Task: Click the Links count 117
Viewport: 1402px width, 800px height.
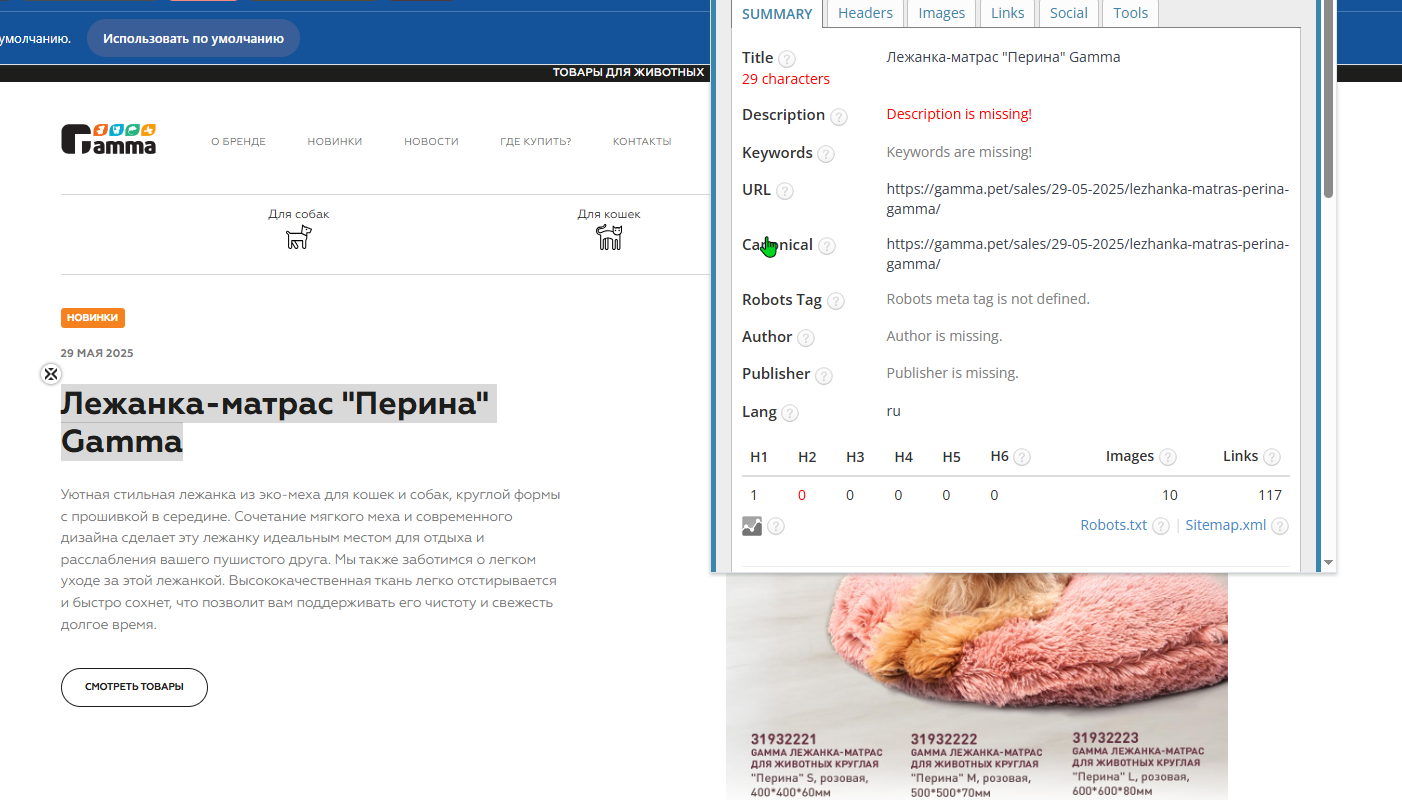Action: [x=1269, y=495]
